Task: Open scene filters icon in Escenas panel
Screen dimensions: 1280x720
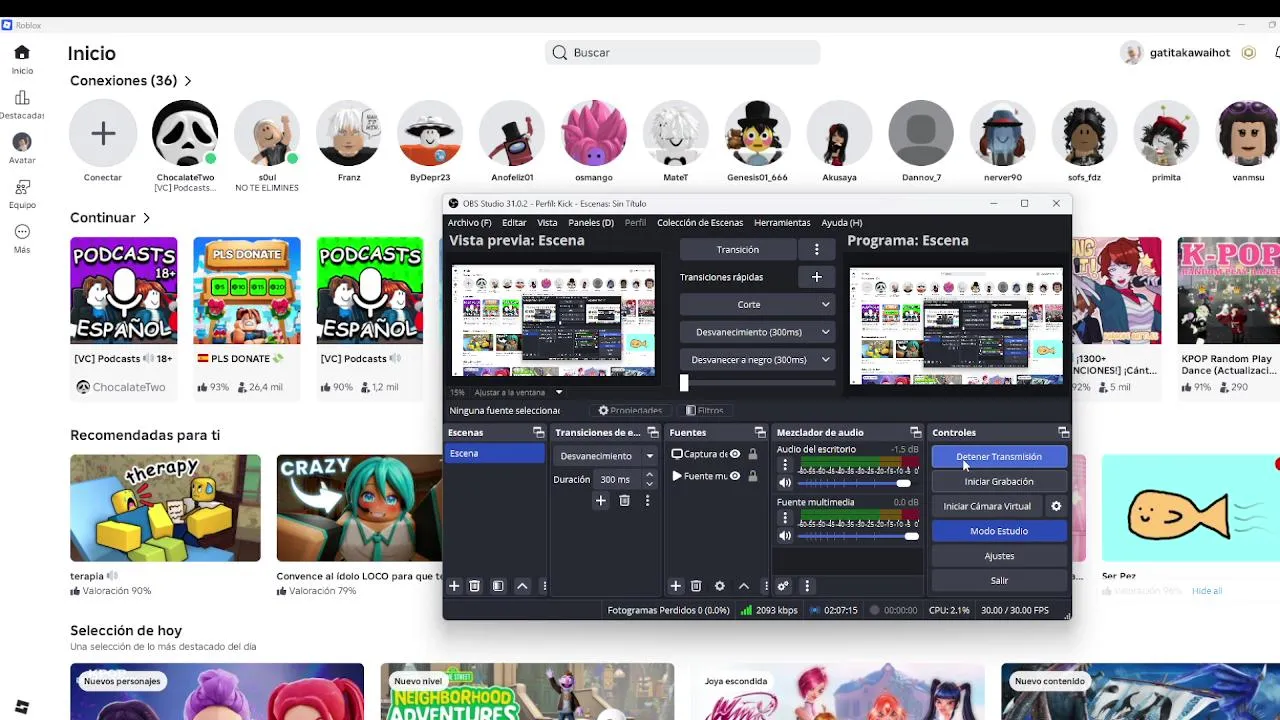Action: (498, 586)
